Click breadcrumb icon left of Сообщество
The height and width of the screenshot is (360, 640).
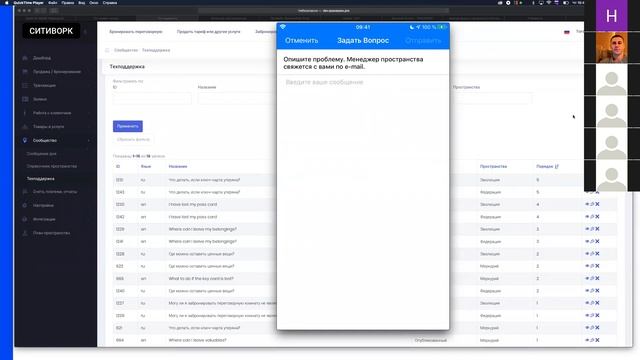tap(107, 50)
